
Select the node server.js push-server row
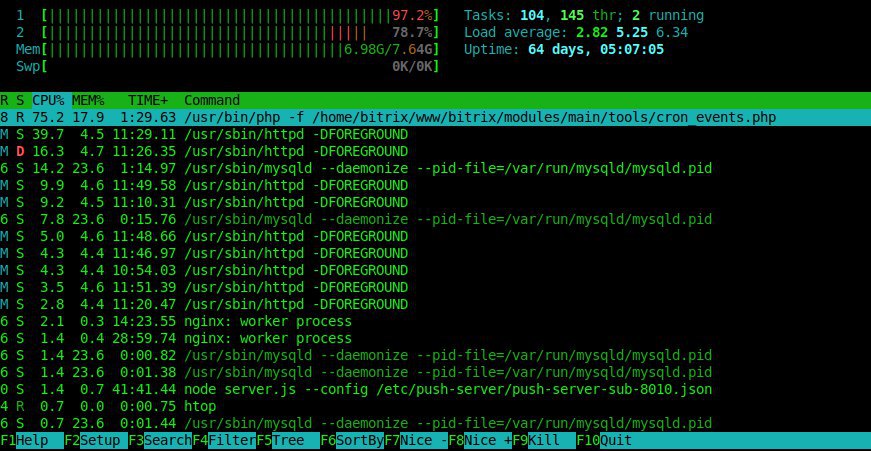436,389
